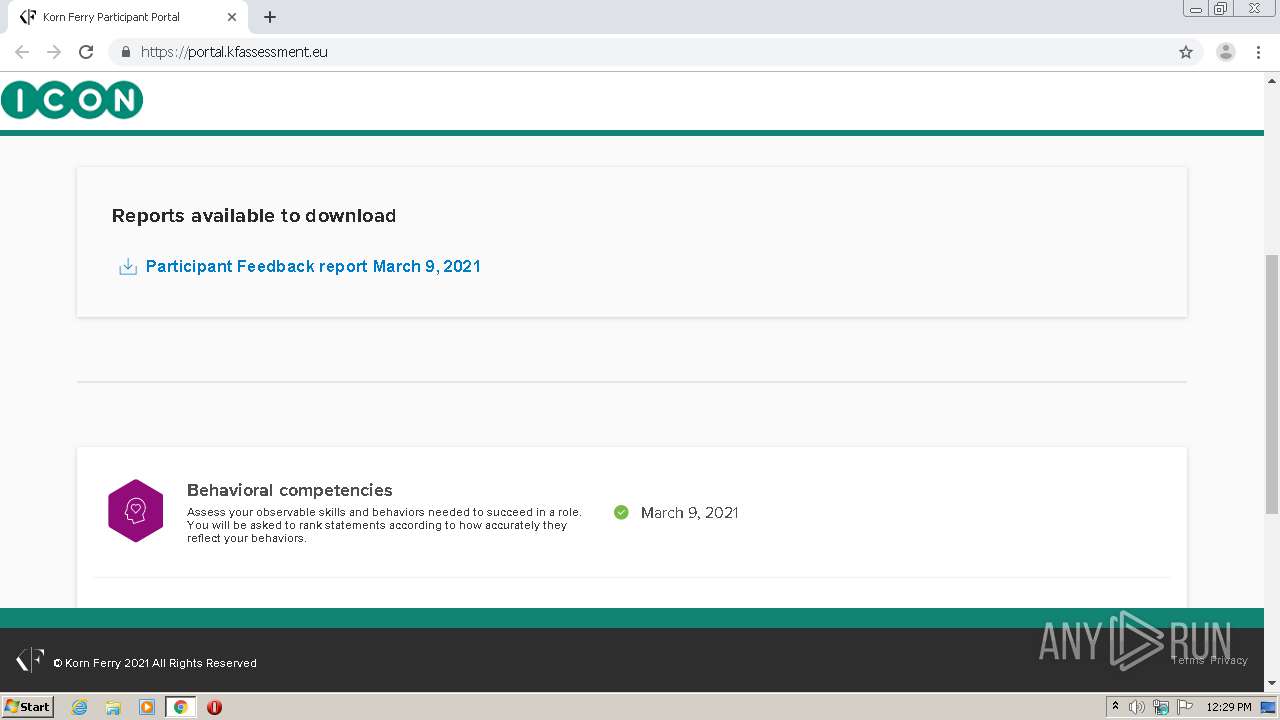This screenshot has height=720, width=1280.
Task: Click the scrollbar down arrow
Action: click(x=1272, y=683)
